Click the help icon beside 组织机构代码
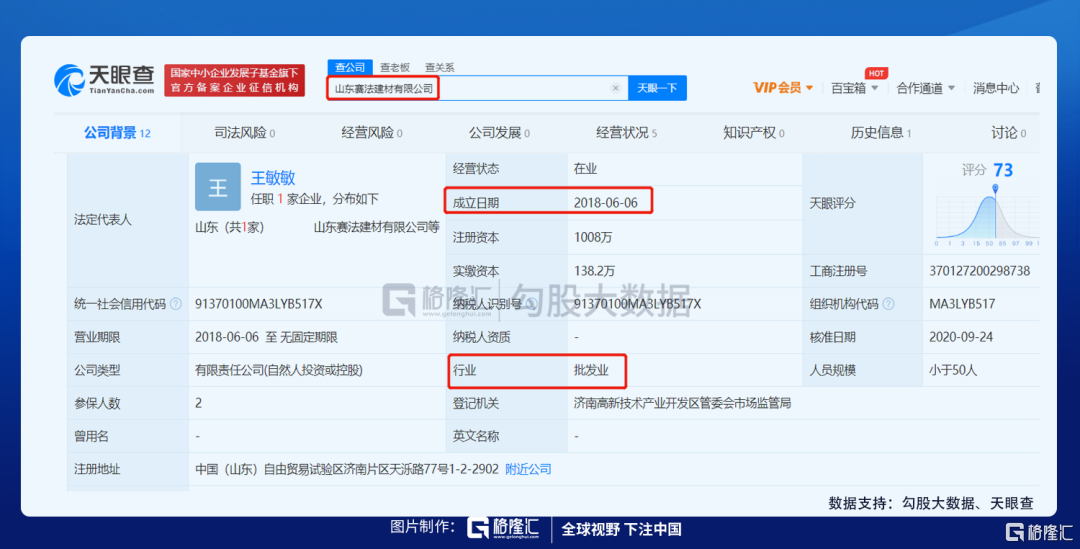This screenshot has height=549, width=1080. [x=889, y=304]
